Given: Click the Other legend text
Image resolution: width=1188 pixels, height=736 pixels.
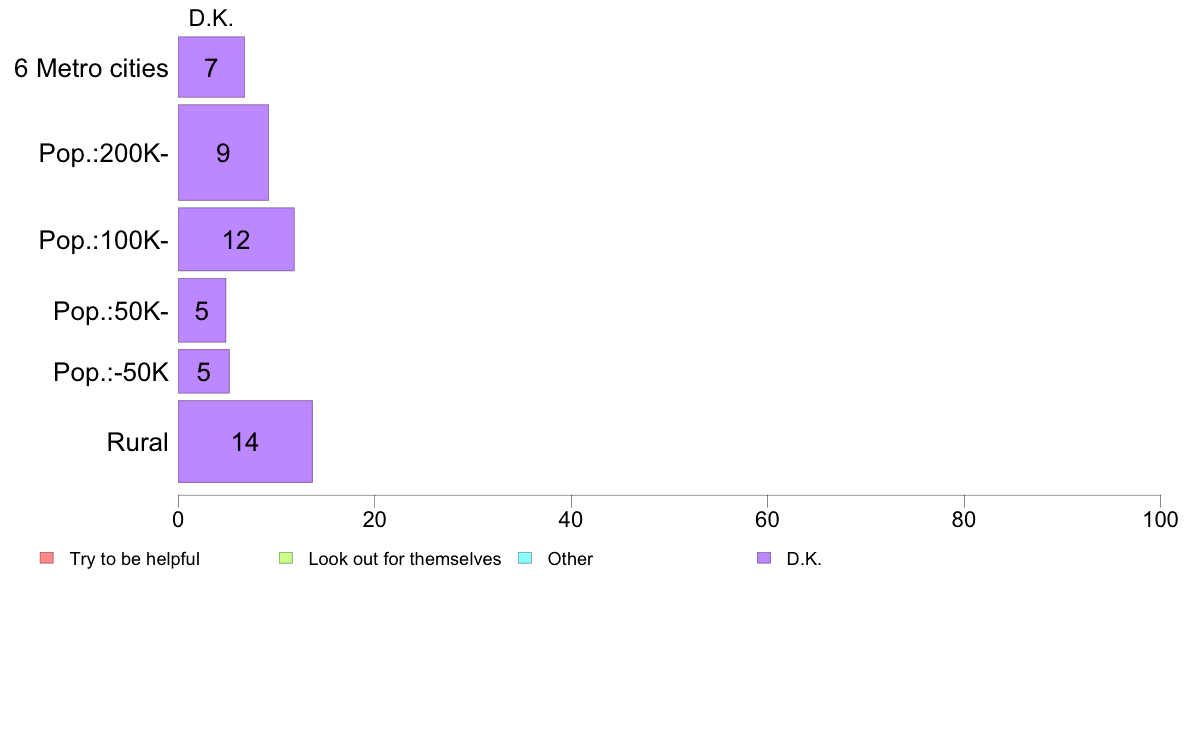Looking at the screenshot, I should pyautogui.click(x=571, y=559).
